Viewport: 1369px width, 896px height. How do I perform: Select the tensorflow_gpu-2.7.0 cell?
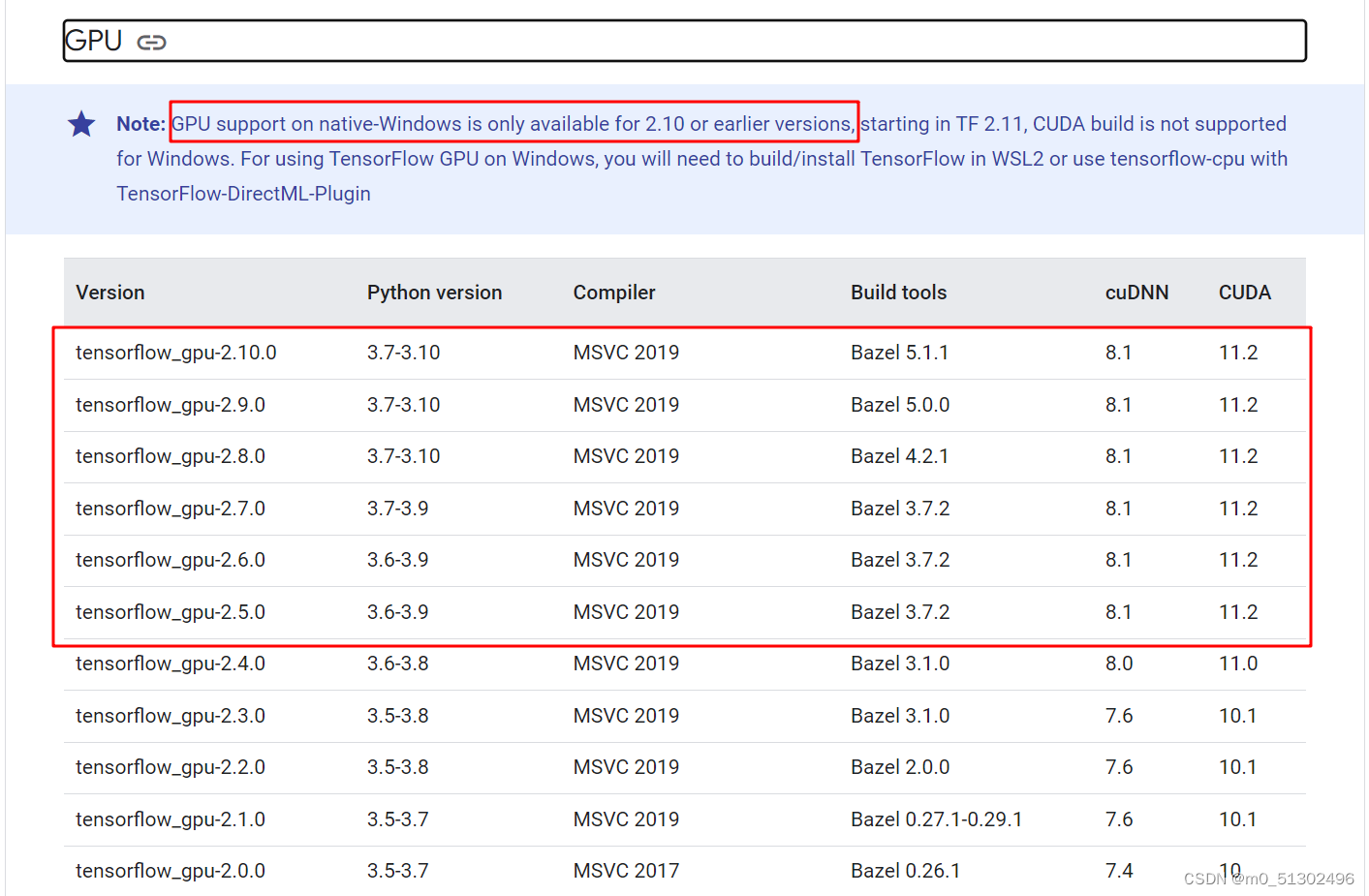pos(171,509)
